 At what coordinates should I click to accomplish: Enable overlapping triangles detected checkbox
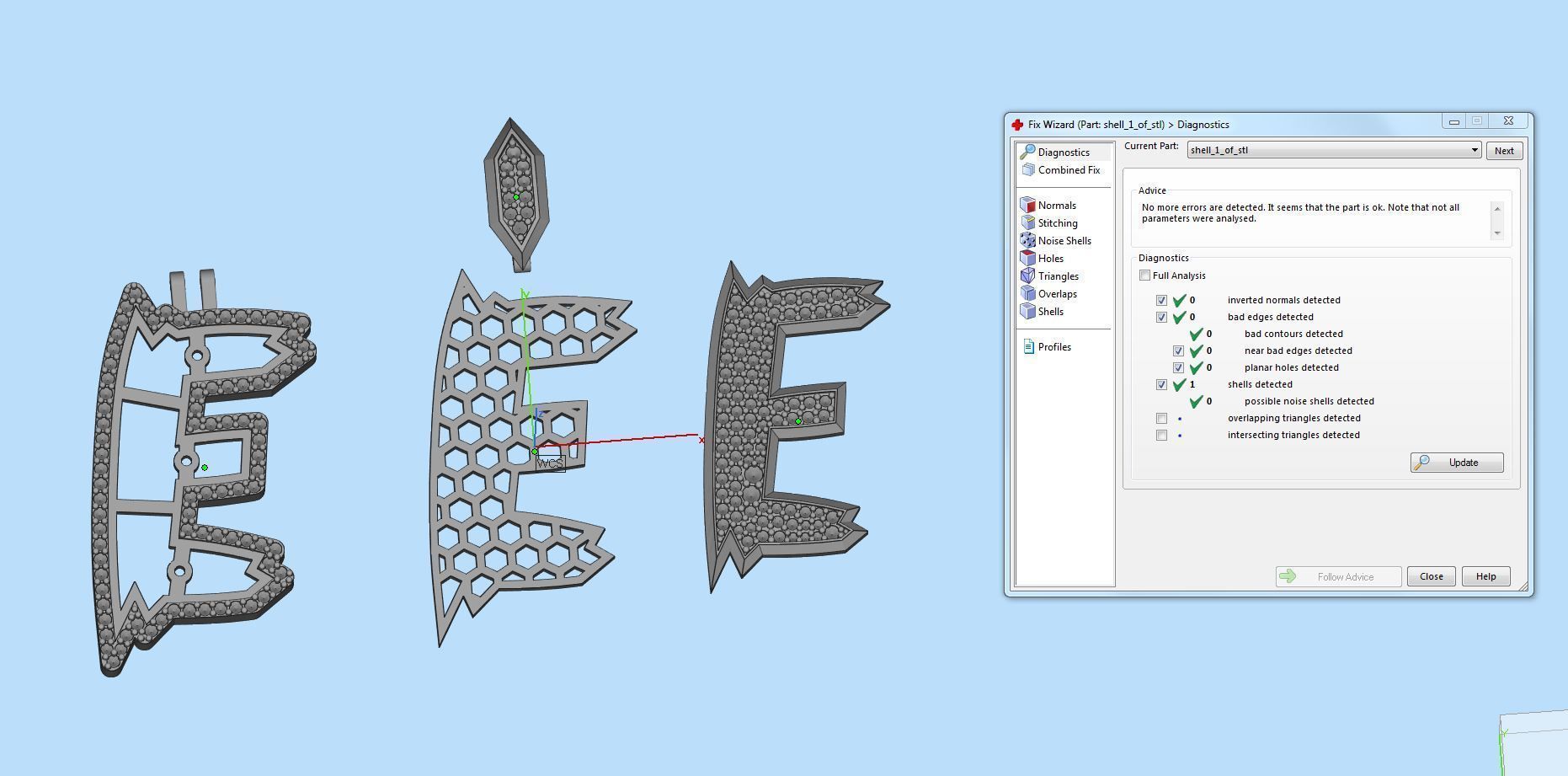click(1161, 418)
